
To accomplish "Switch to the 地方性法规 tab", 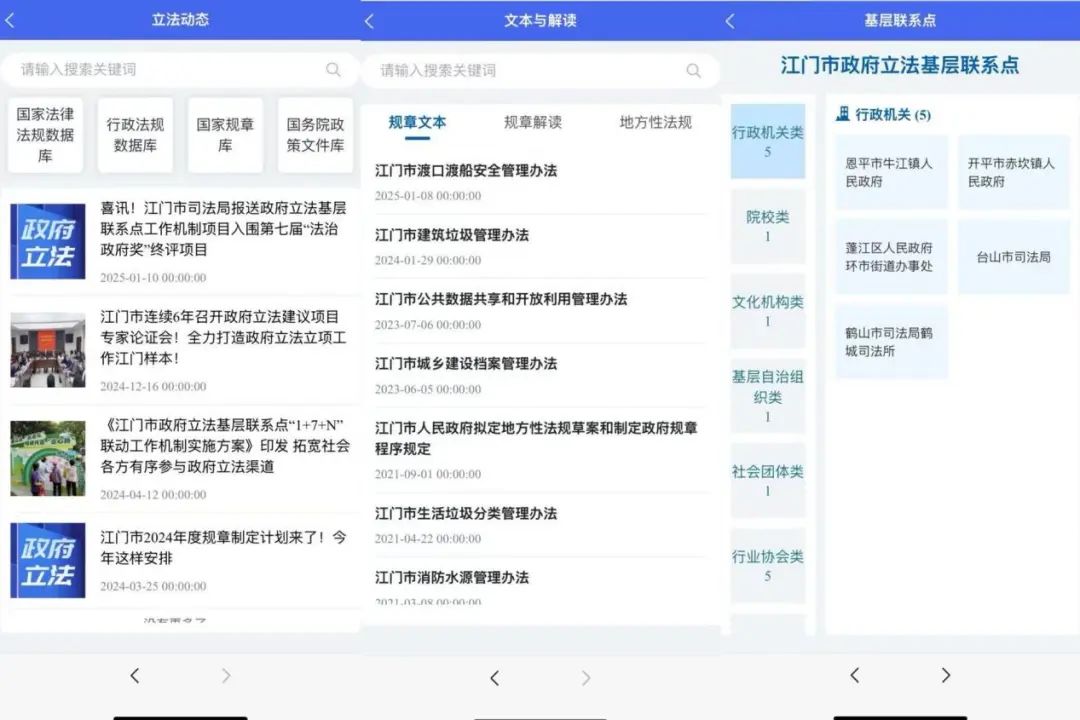I will (655, 122).
